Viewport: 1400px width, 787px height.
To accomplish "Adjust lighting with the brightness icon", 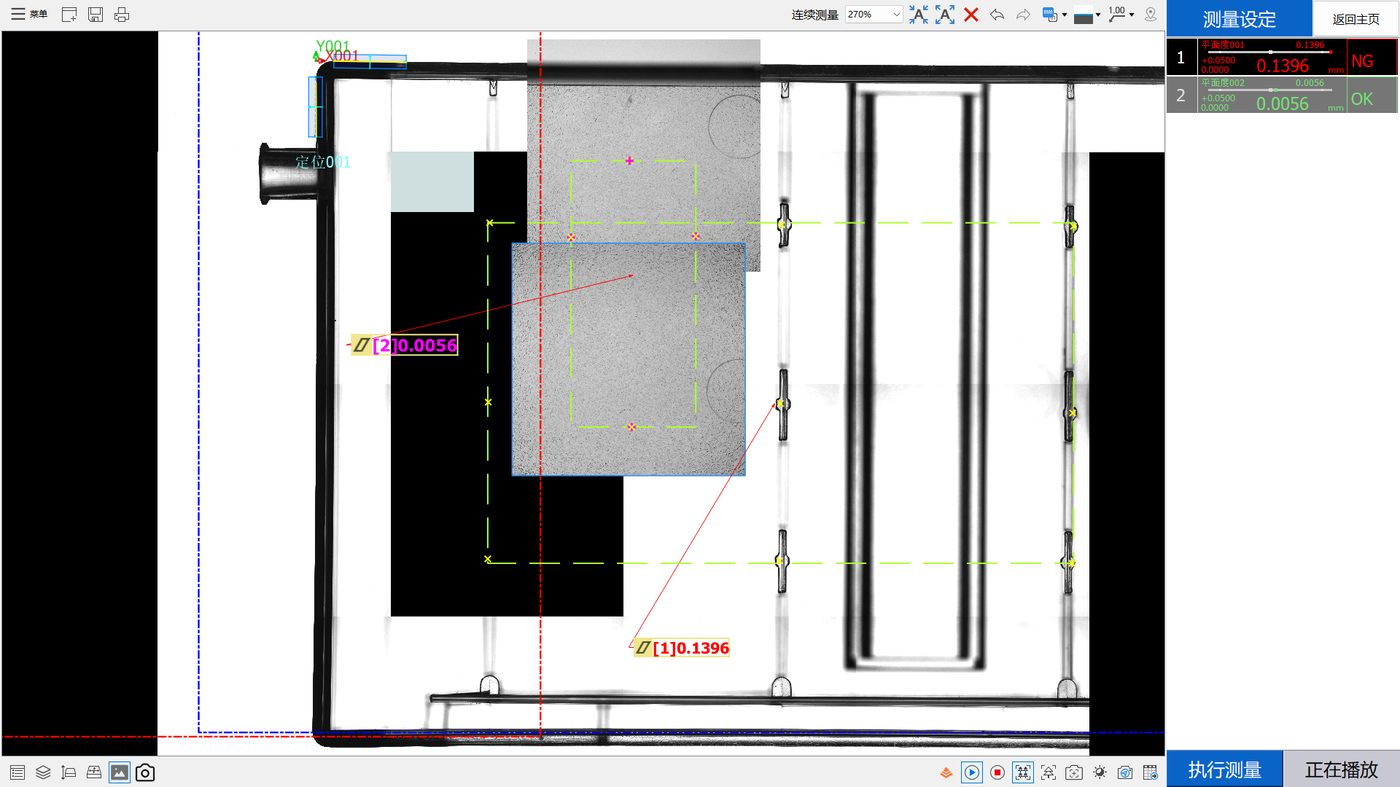I will (1100, 772).
